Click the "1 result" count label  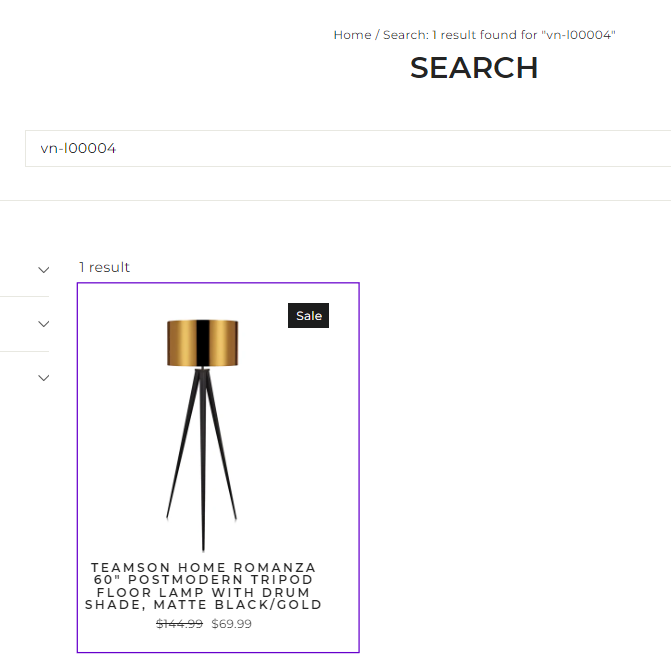tap(104, 267)
